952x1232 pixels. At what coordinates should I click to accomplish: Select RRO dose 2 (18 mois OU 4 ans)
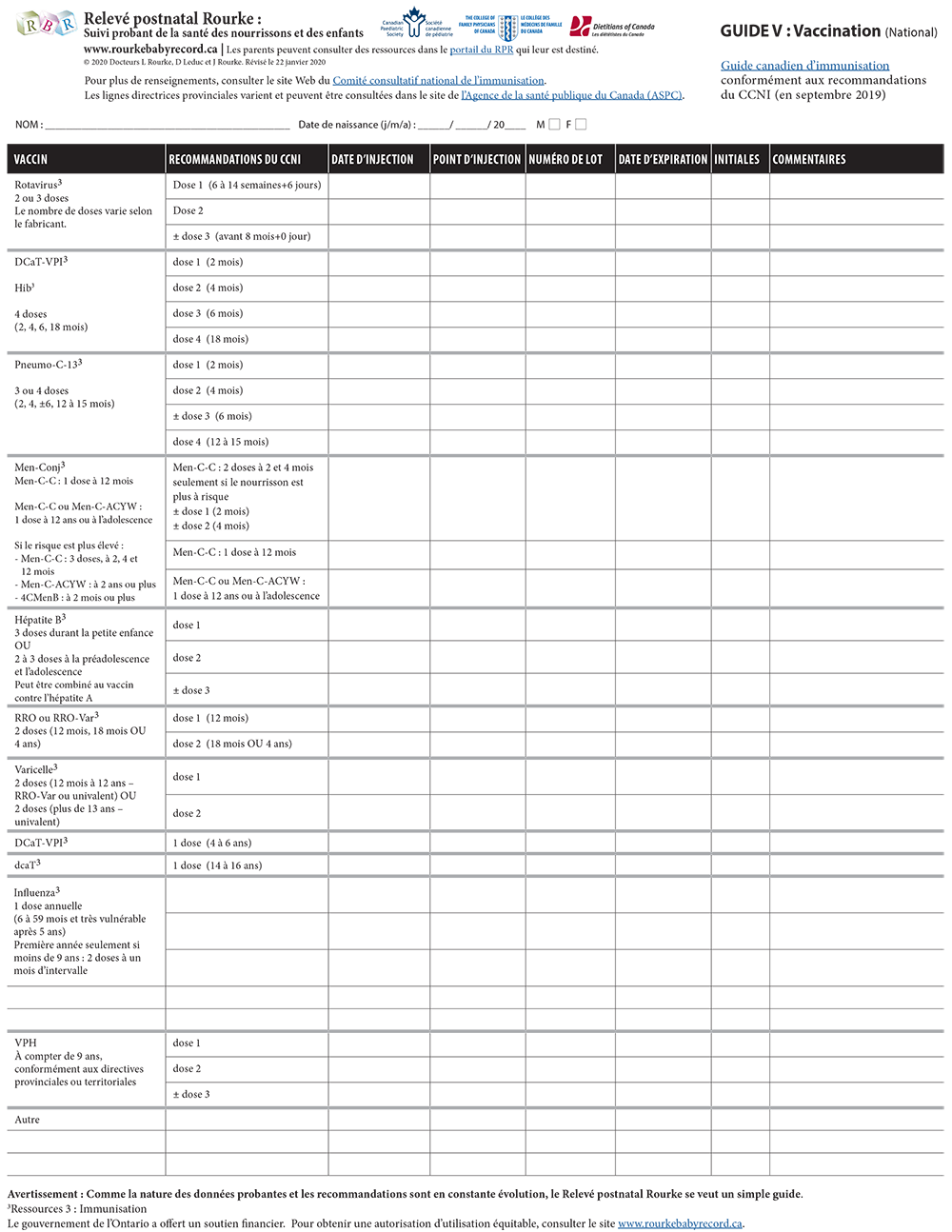point(232,744)
